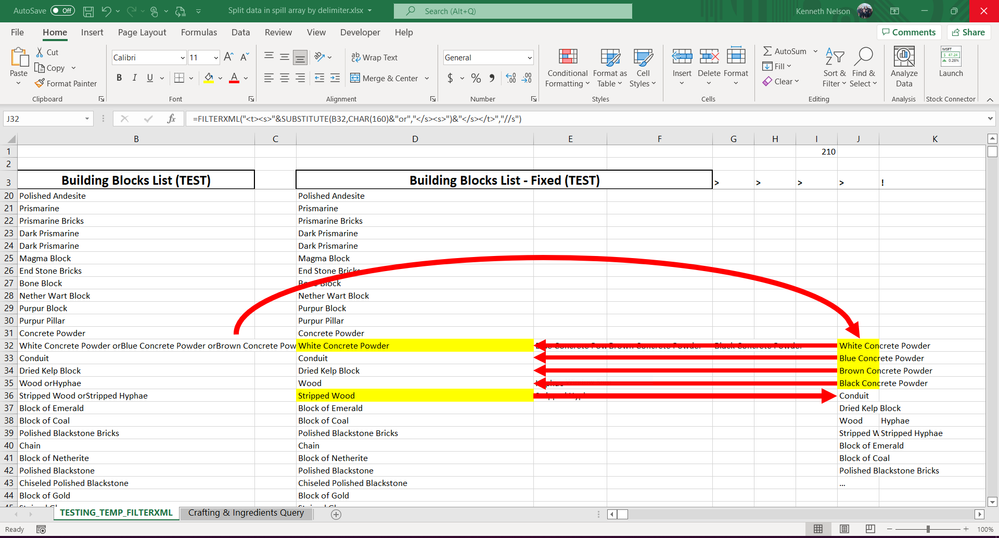Open the Insert ribbon tab
Viewport: 999px width, 538px height.
point(92,33)
